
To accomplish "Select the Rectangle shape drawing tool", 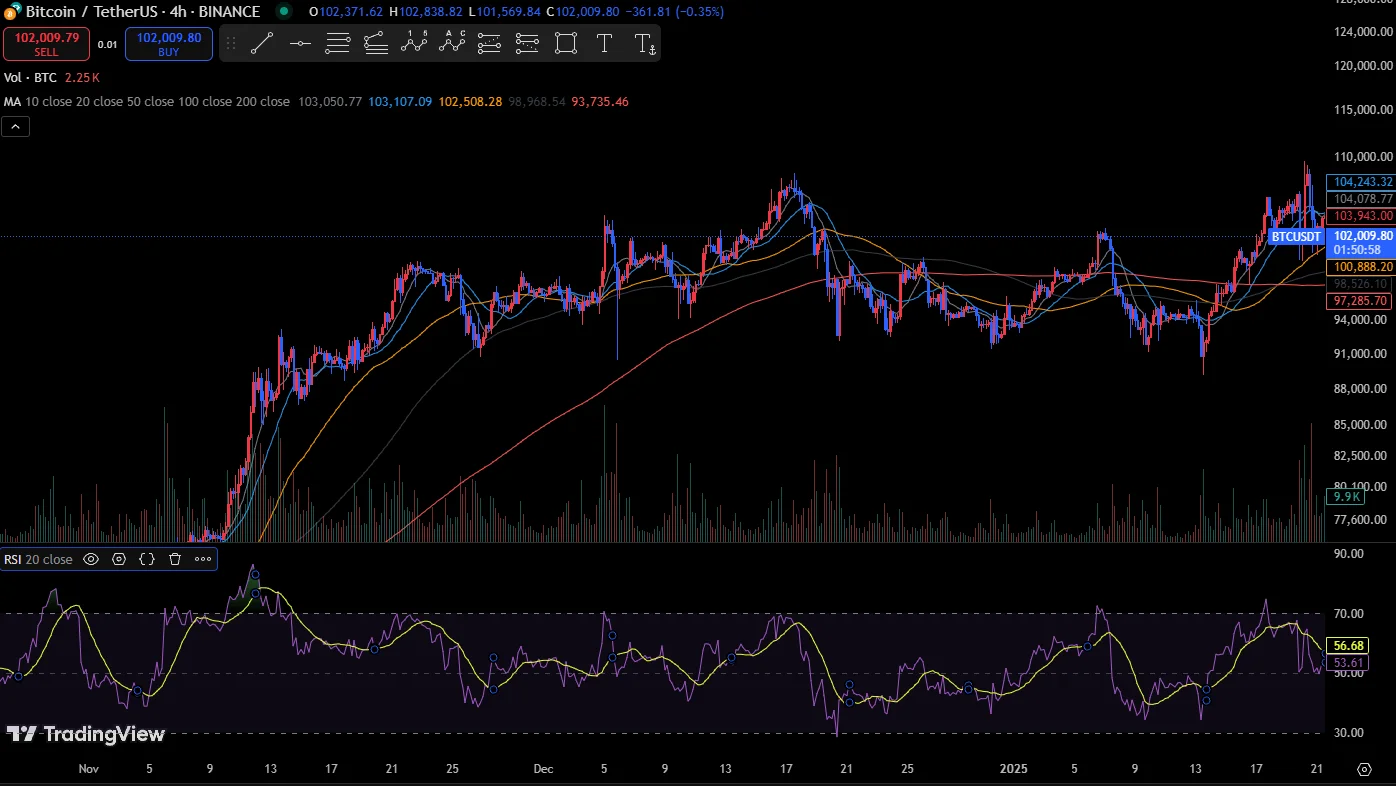I will click(566, 43).
